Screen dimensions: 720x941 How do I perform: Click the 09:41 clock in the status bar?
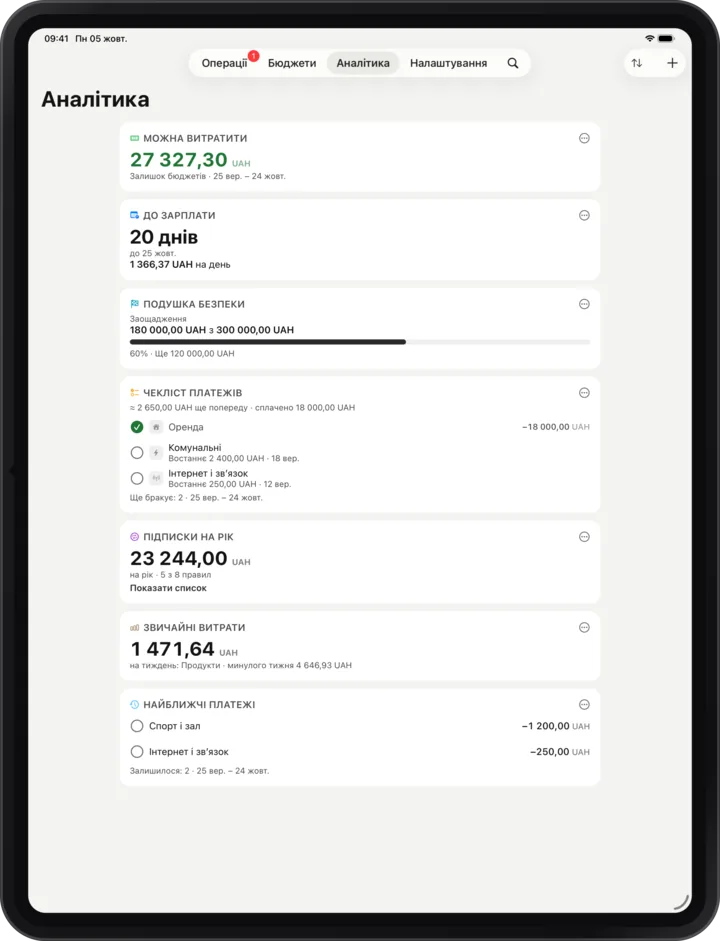56,38
